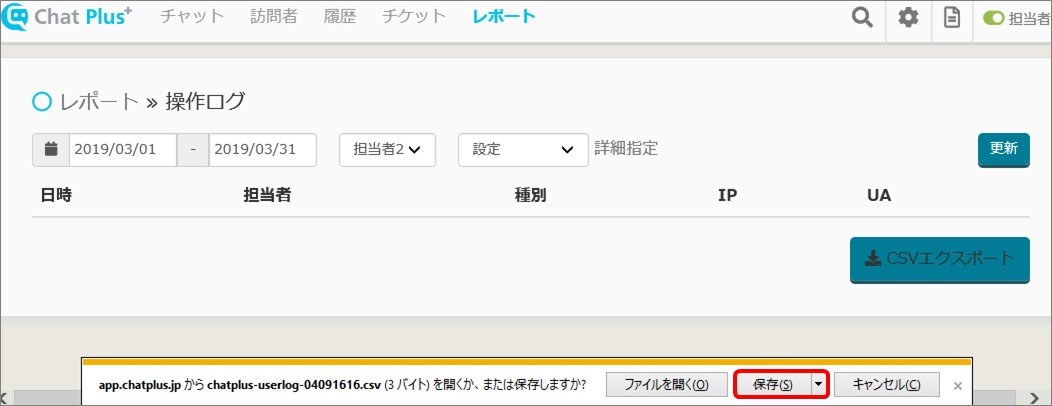Open the search magnifier icon
Screen dimensions: 1052x406
861,17
